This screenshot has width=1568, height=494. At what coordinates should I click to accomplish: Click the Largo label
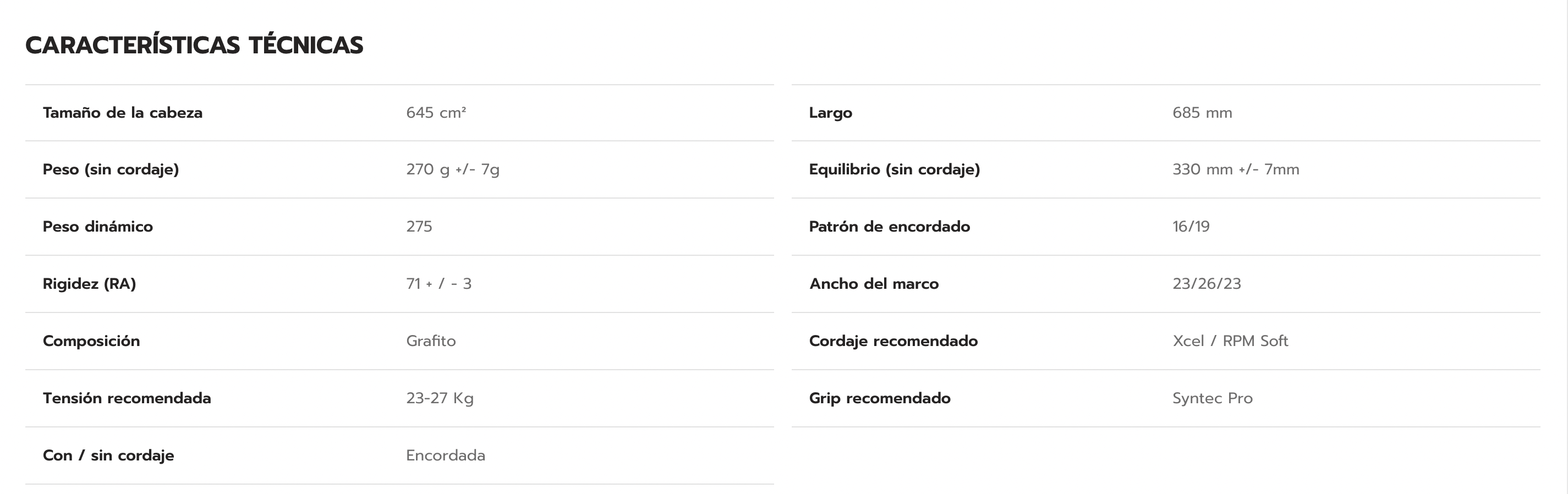(830, 113)
